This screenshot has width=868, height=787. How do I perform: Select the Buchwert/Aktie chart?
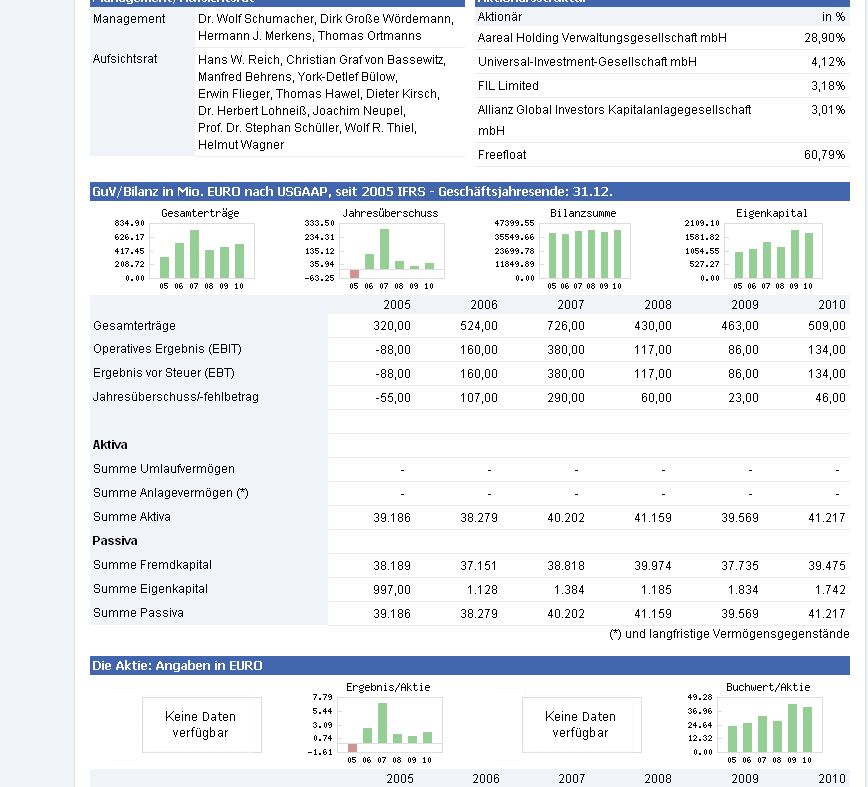(755, 723)
